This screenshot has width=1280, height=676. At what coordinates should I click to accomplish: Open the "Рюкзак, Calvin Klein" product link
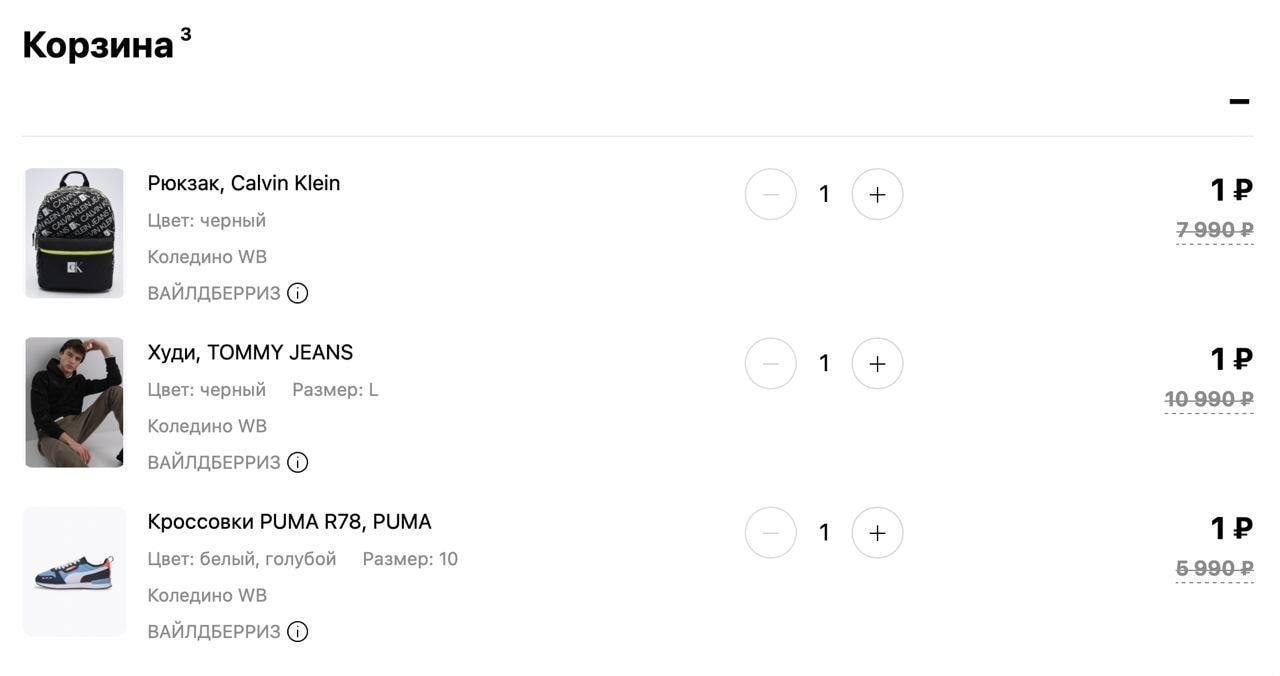click(243, 183)
